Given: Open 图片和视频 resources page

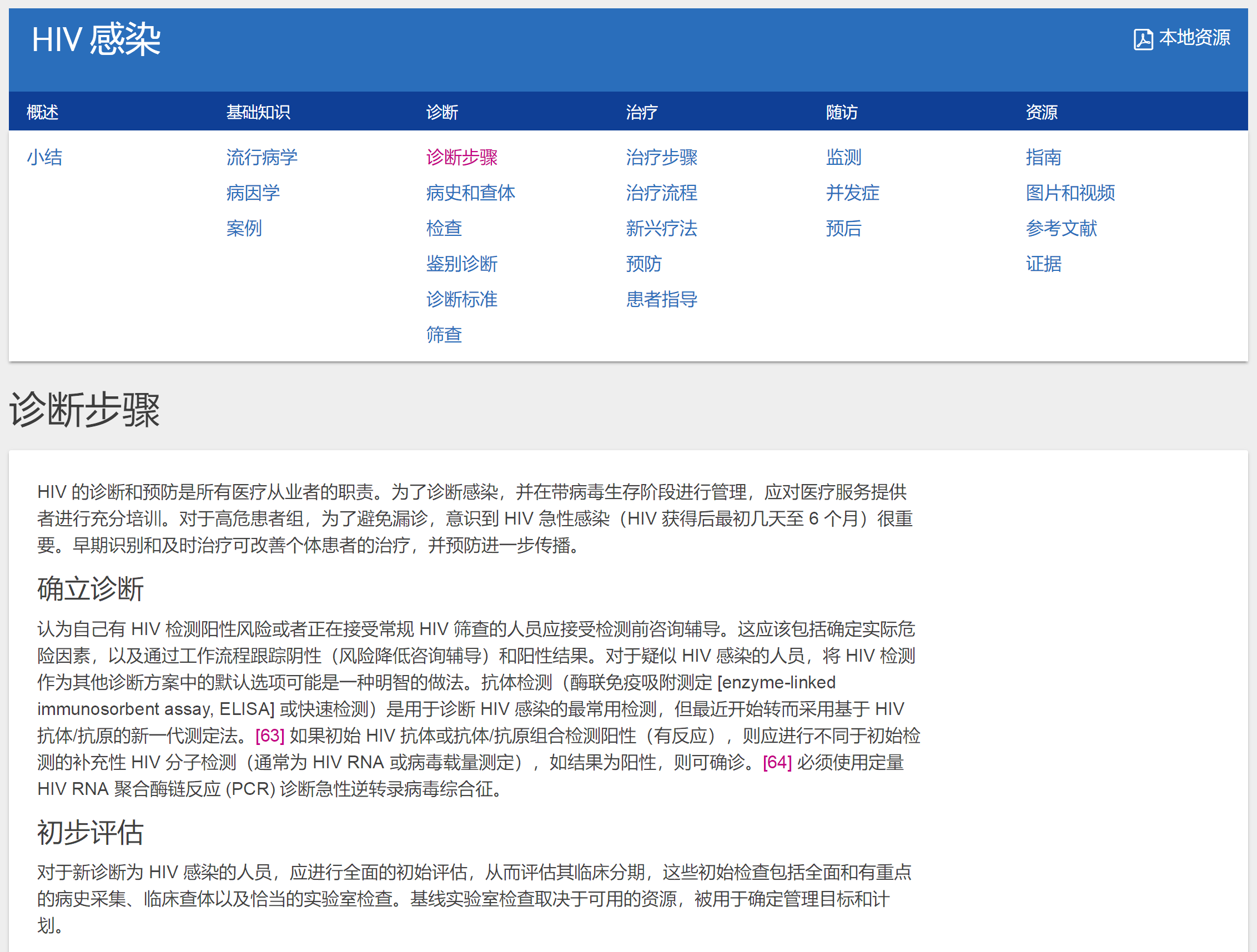Looking at the screenshot, I should point(1070,193).
